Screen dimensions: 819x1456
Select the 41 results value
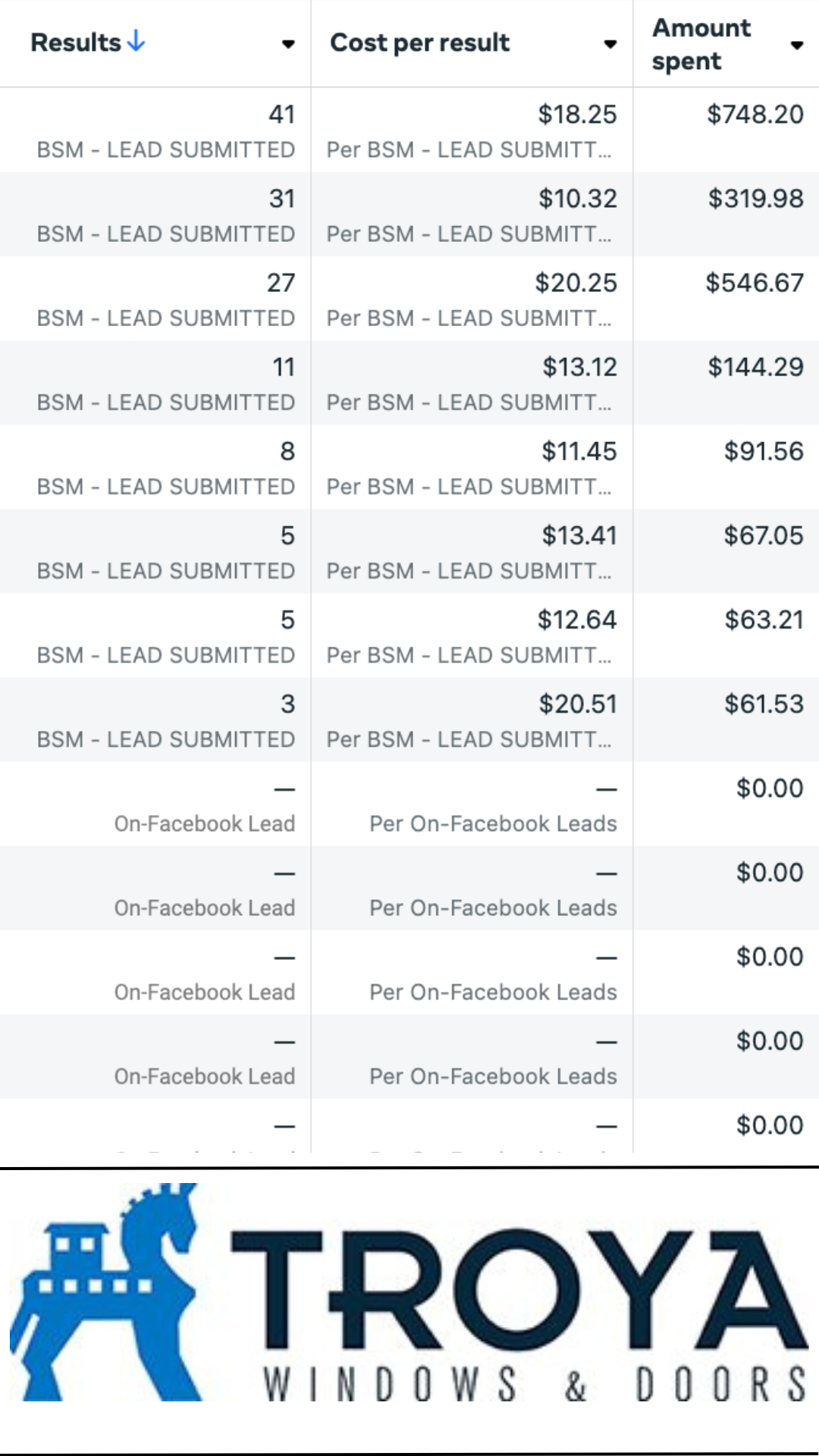coord(281,115)
